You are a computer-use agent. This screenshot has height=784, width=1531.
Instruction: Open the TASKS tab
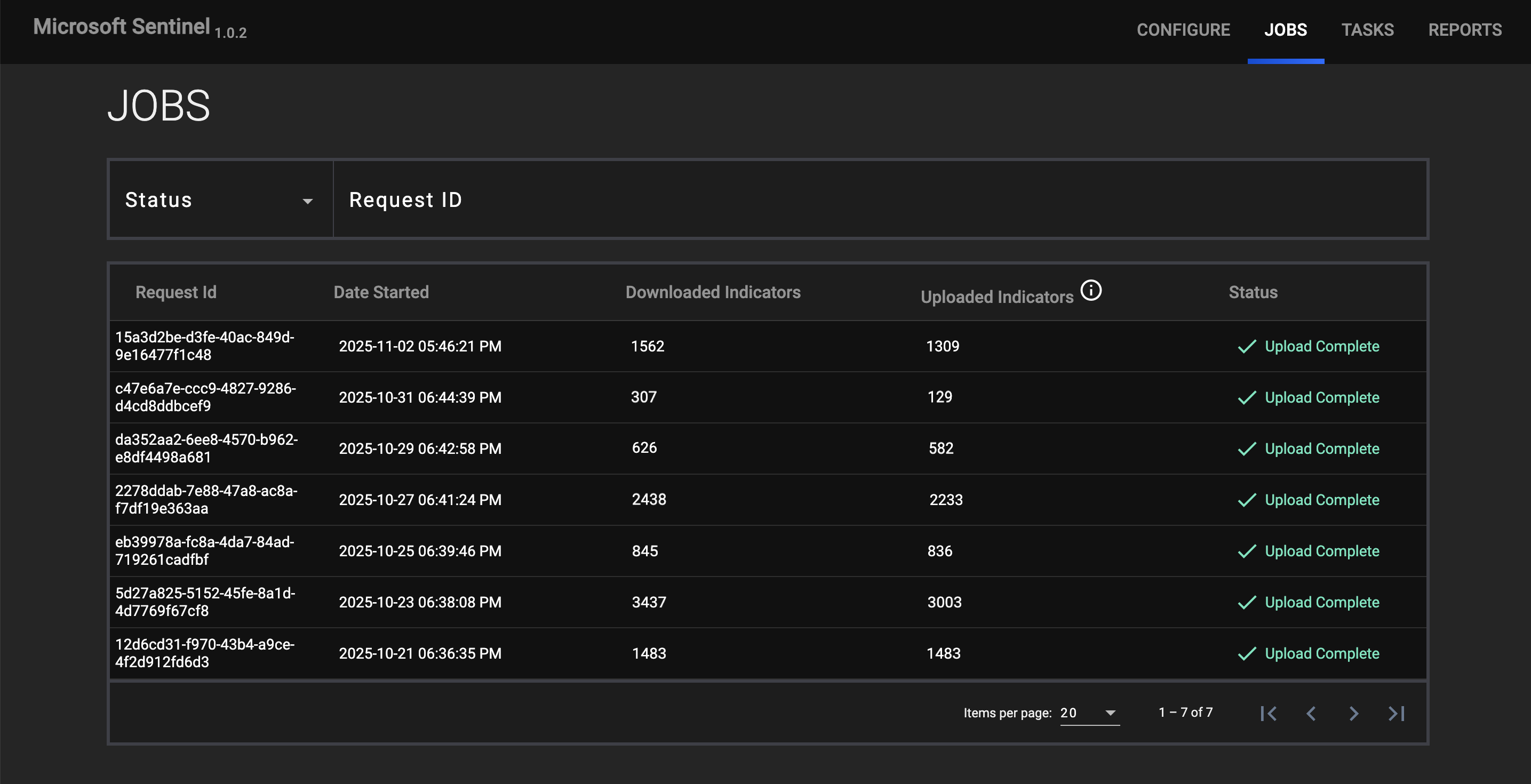click(x=1368, y=30)
